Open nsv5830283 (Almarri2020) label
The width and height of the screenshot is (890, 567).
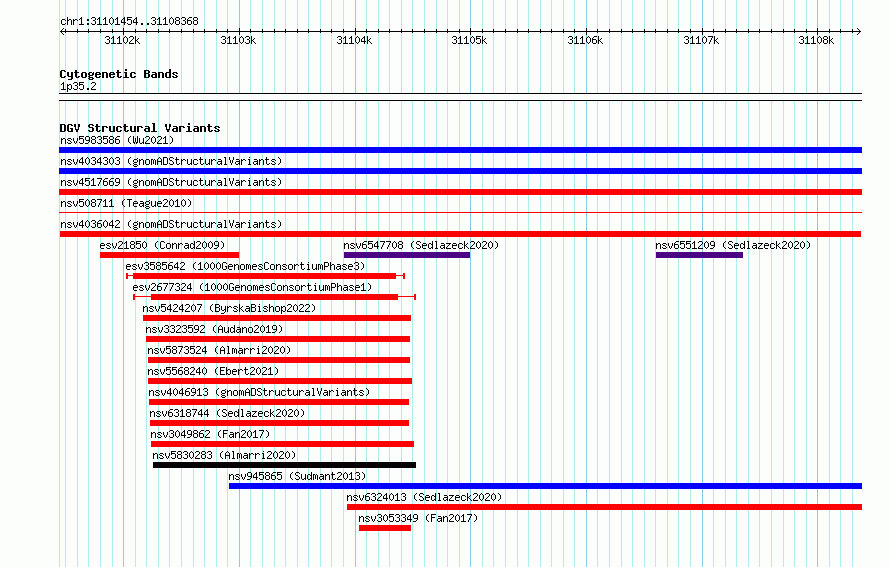tap(224, 455)
